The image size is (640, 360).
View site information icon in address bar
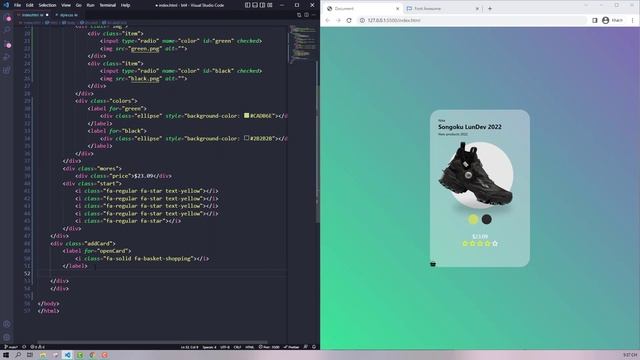click(x=362, y=20)
